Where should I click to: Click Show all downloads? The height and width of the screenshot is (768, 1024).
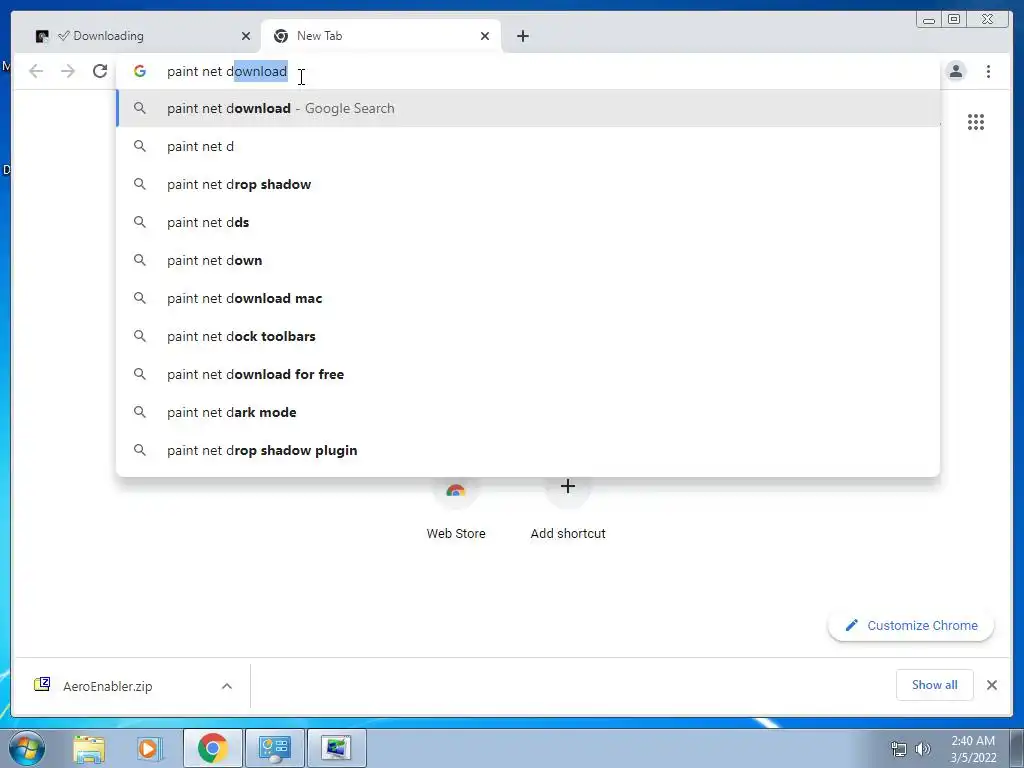(935, 684)
